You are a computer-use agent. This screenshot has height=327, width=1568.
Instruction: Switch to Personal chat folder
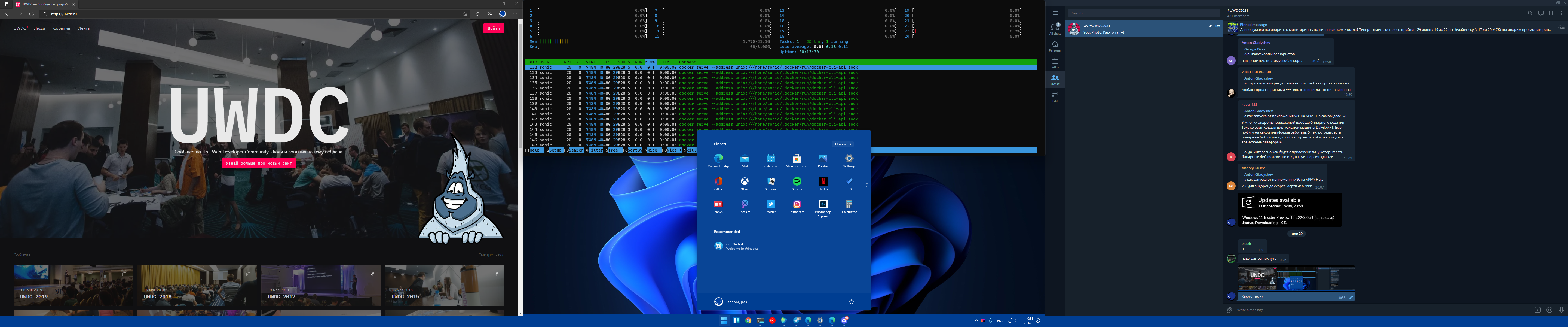click(x=1055, y=46)
